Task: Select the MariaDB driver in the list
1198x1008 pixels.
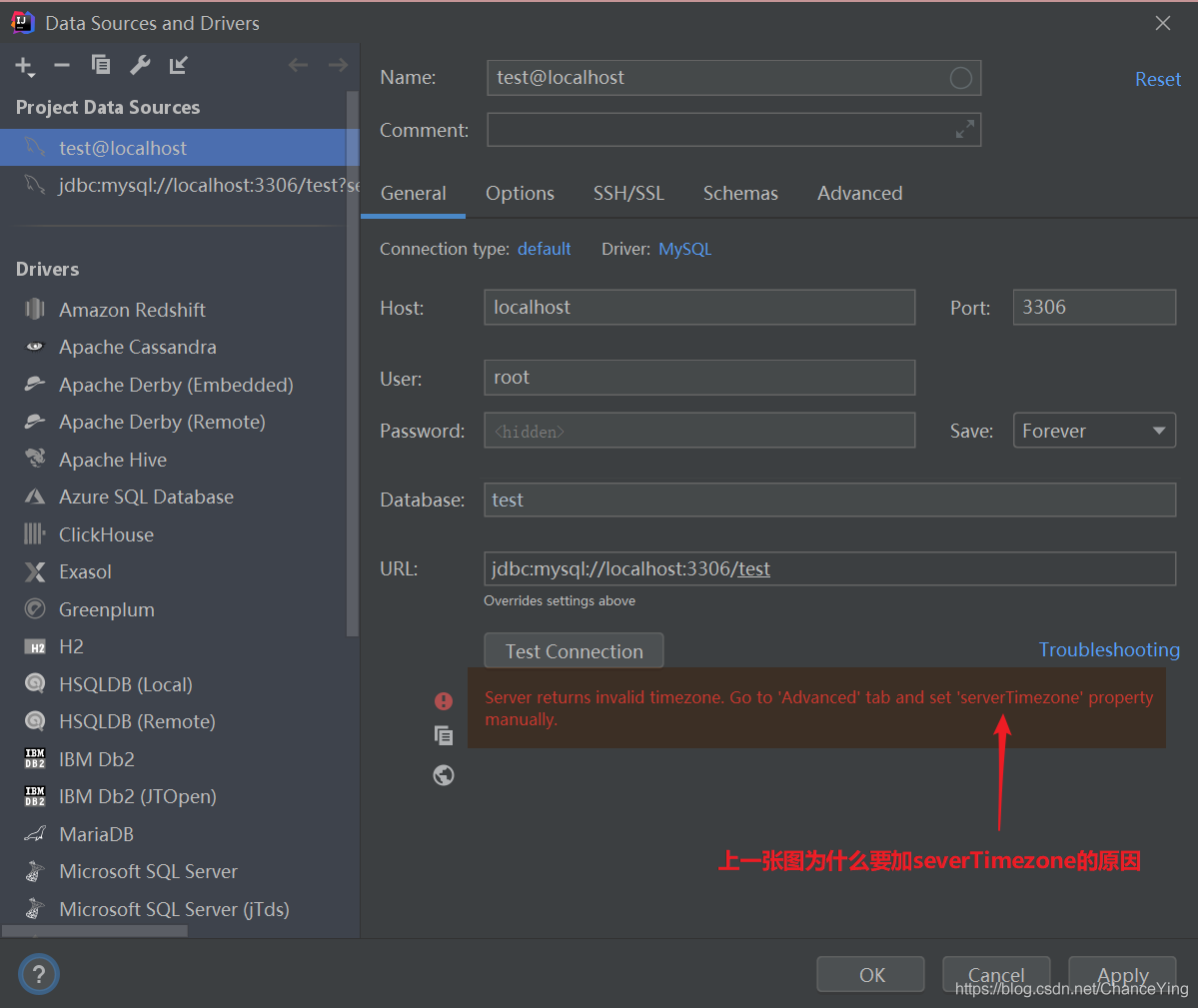Action: (x=96, y=834)
